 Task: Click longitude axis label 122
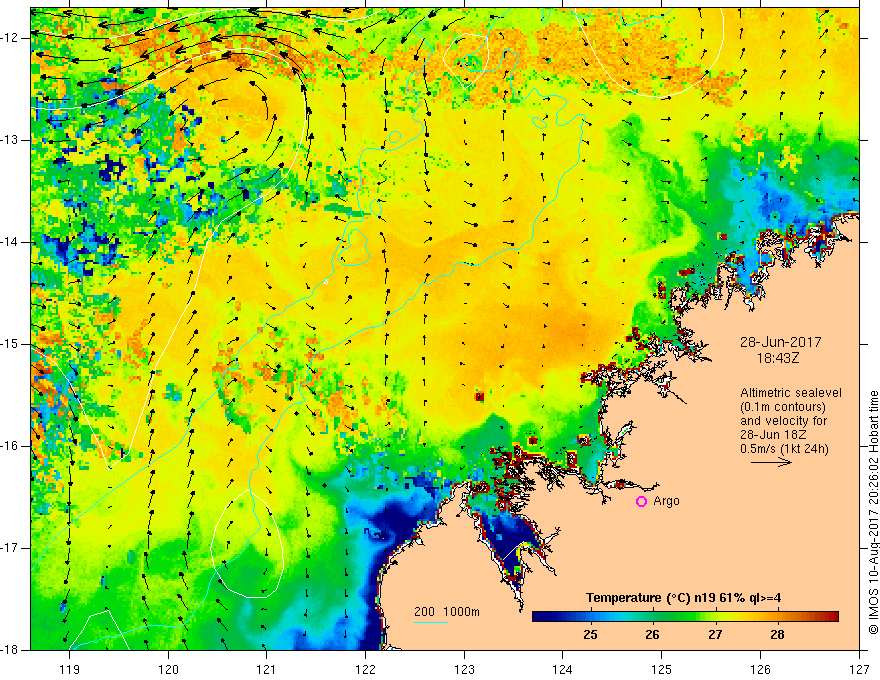tap(365, 669)
